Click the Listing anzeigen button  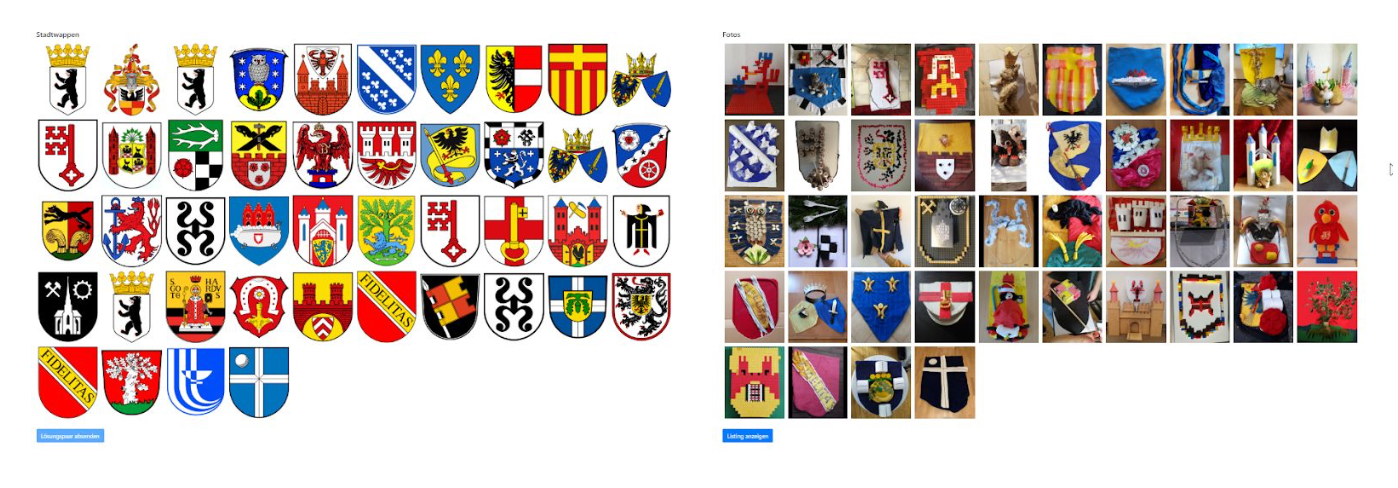[x=747, y=436]
